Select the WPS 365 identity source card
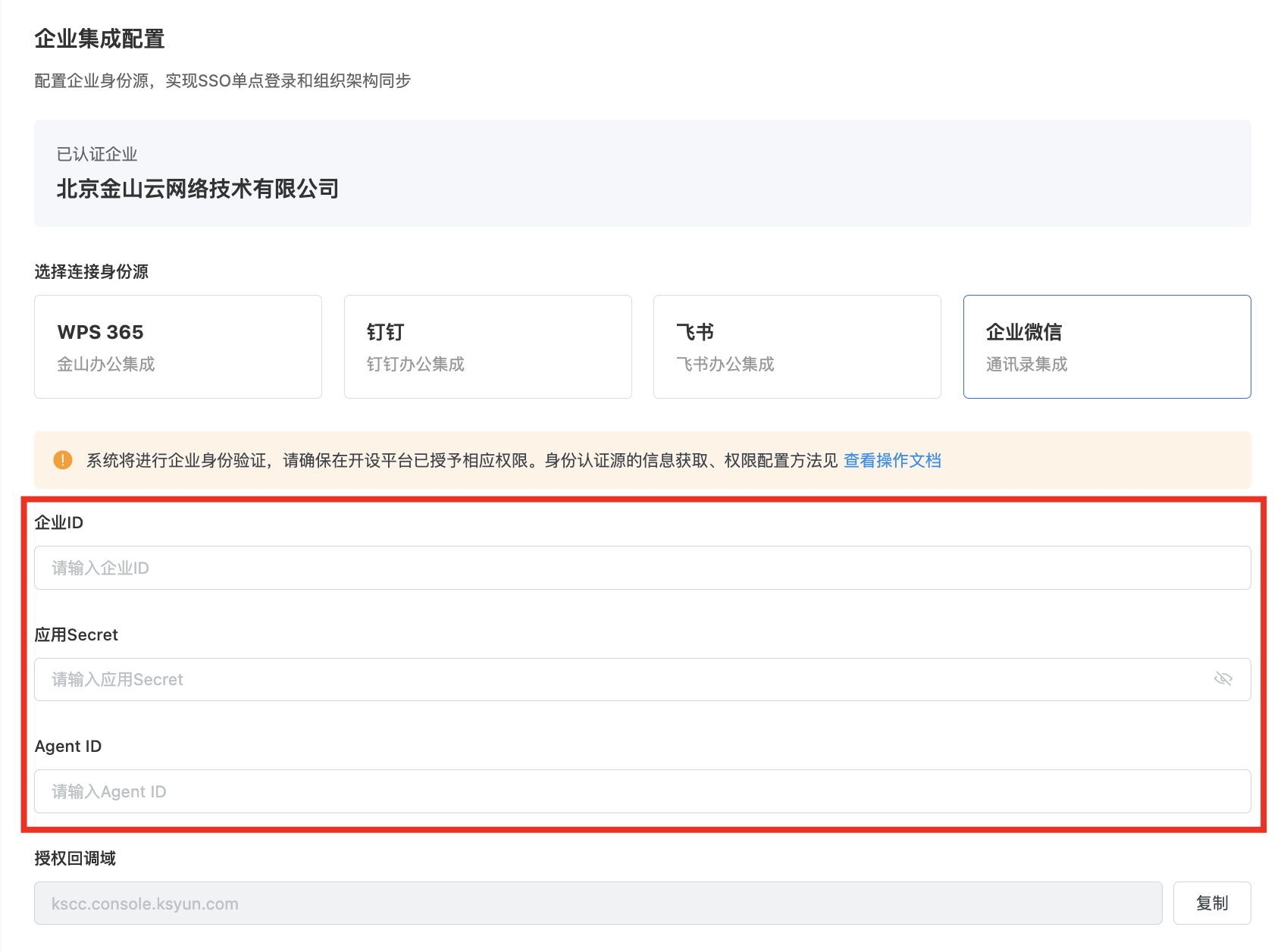Viewport: 1284px width, 952px height. coord(178,346)
